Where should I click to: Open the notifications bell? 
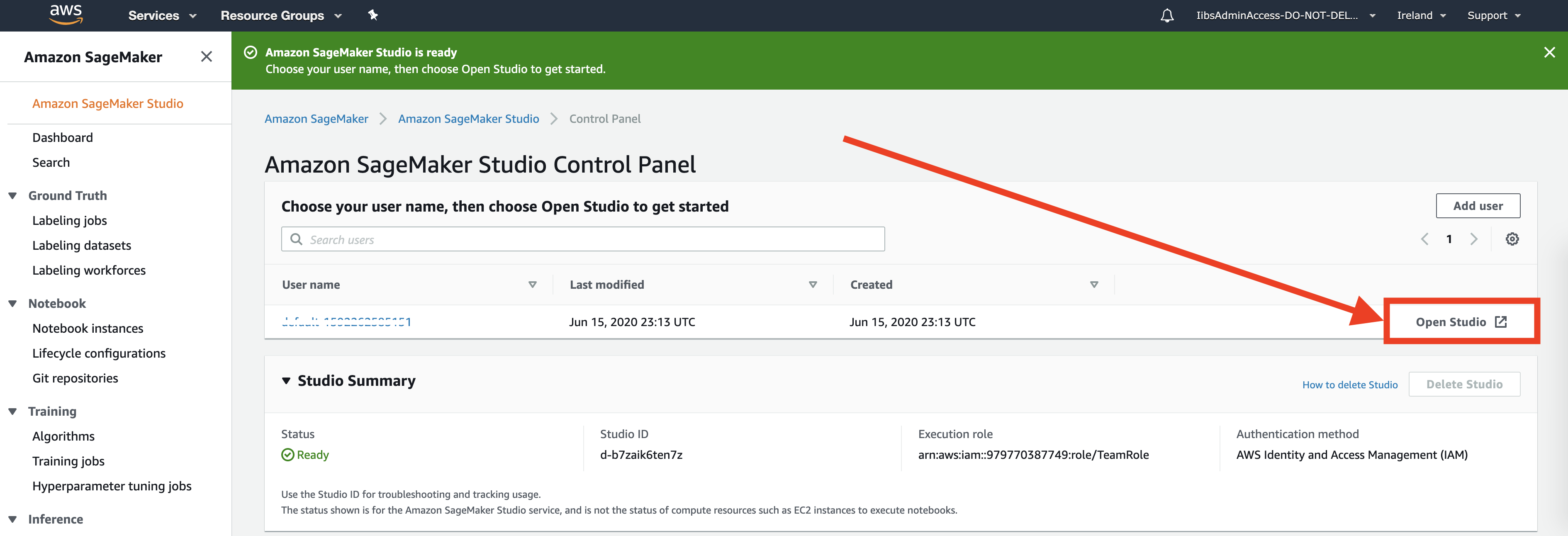click(x=1166, y=16)
